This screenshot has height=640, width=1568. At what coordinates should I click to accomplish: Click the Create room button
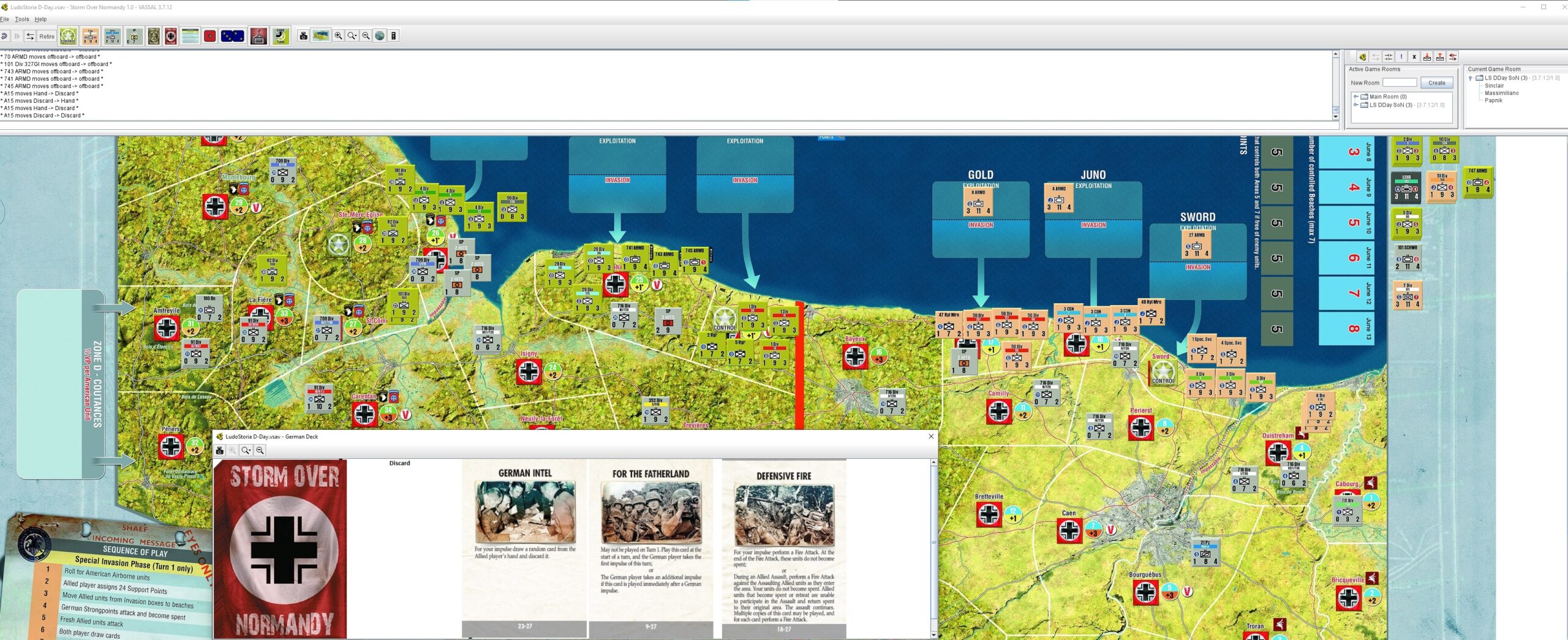pos(1436,83)
